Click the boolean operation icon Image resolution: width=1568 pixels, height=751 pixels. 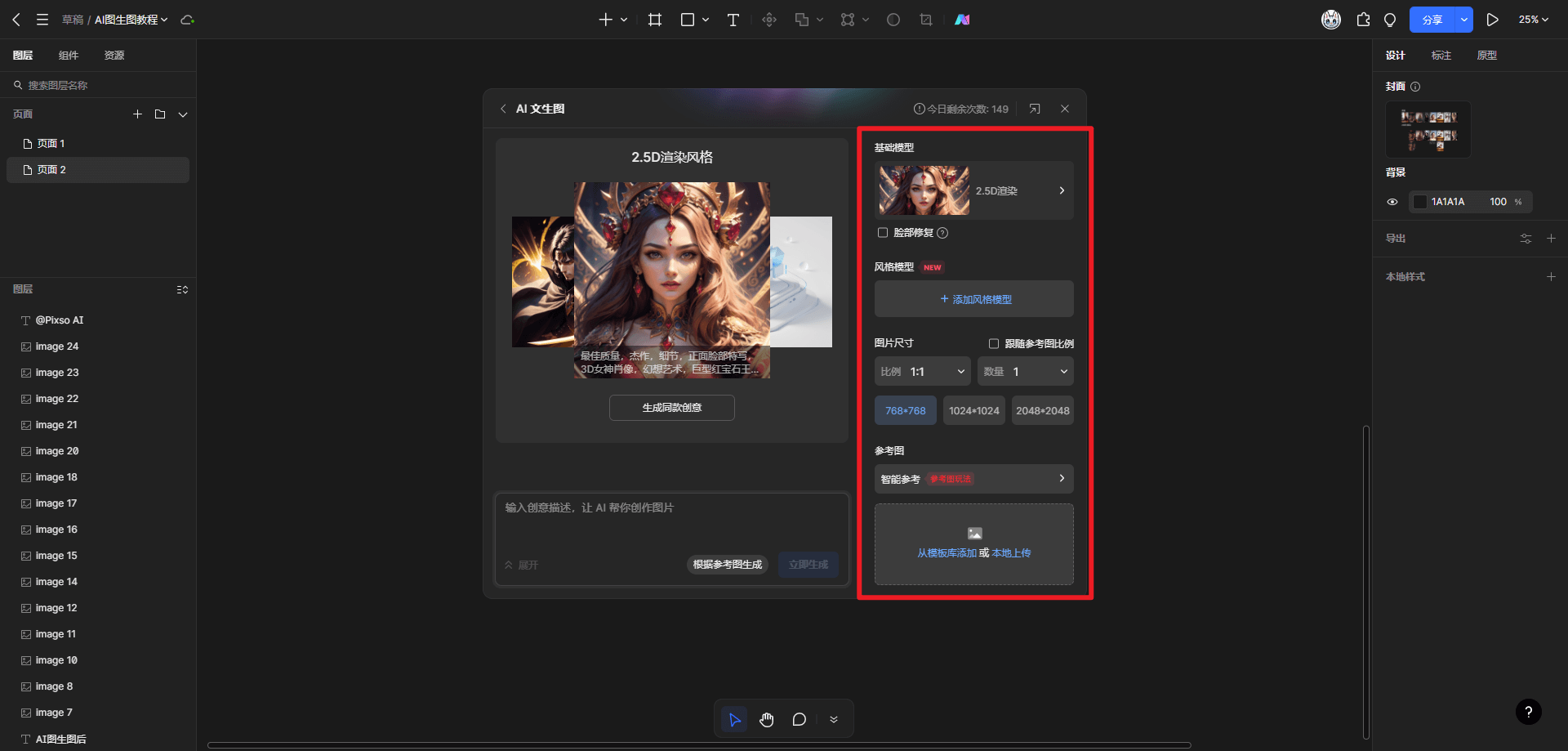point(802,20)
